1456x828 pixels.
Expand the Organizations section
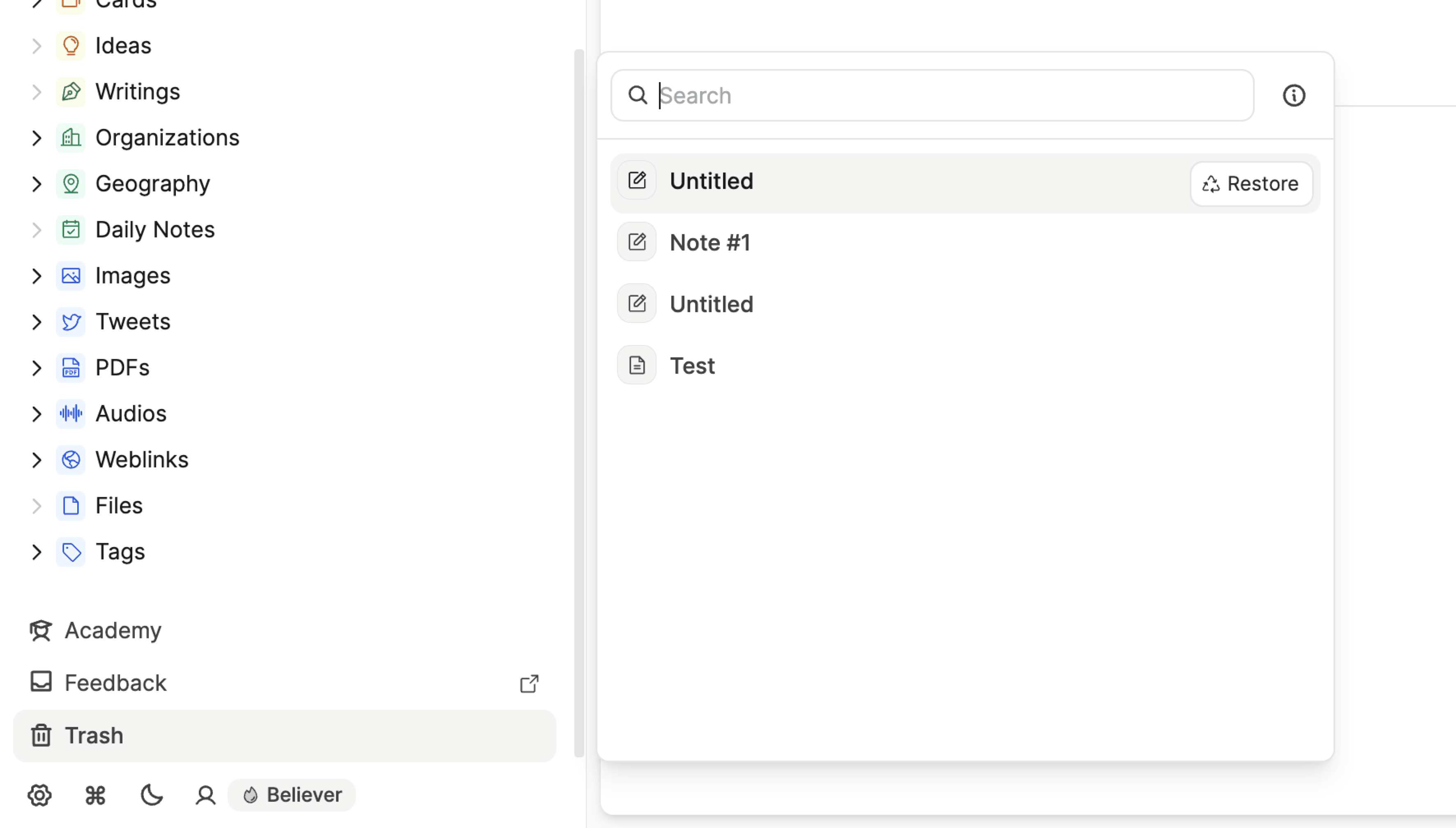(37, 138)
